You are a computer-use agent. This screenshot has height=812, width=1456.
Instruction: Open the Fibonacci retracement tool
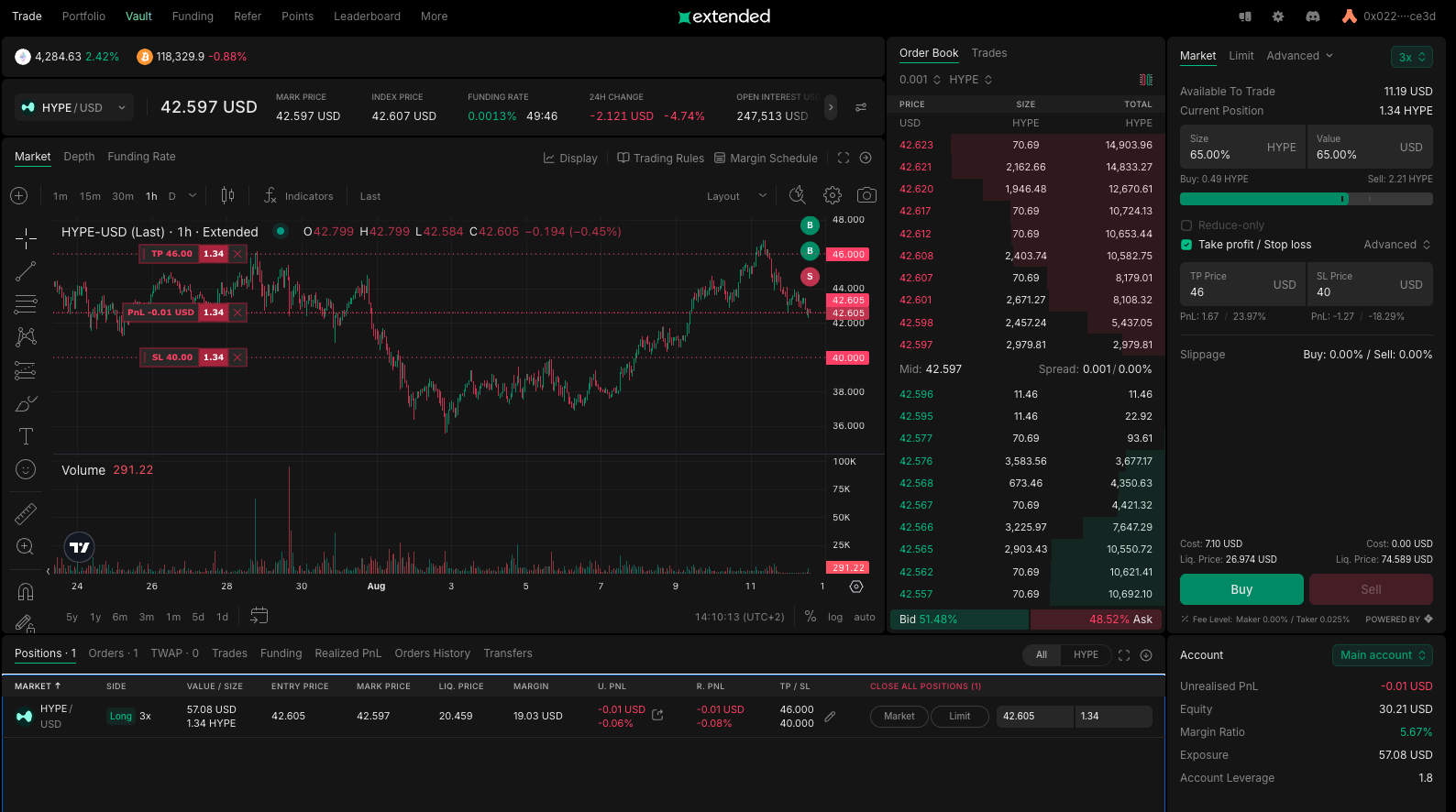coord(26,304)
